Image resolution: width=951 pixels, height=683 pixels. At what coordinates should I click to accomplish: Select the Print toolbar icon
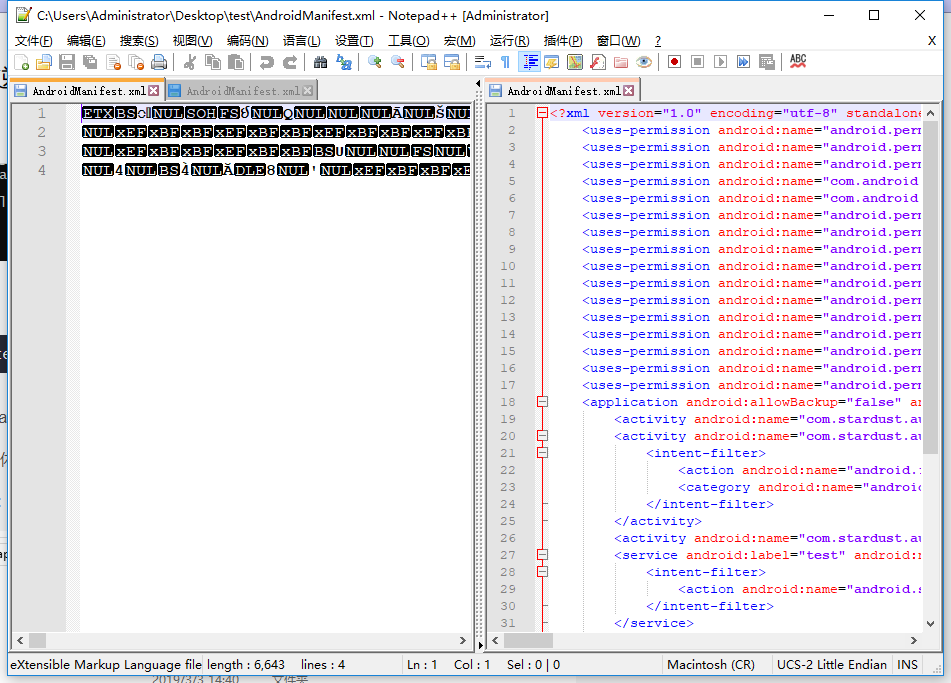click(159, 61)
